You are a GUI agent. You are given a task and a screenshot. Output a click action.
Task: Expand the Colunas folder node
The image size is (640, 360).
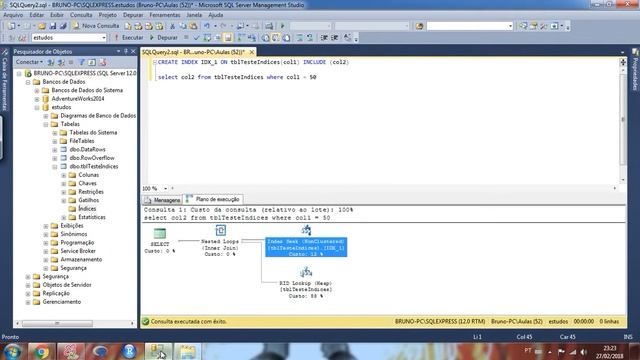point(64,175)
